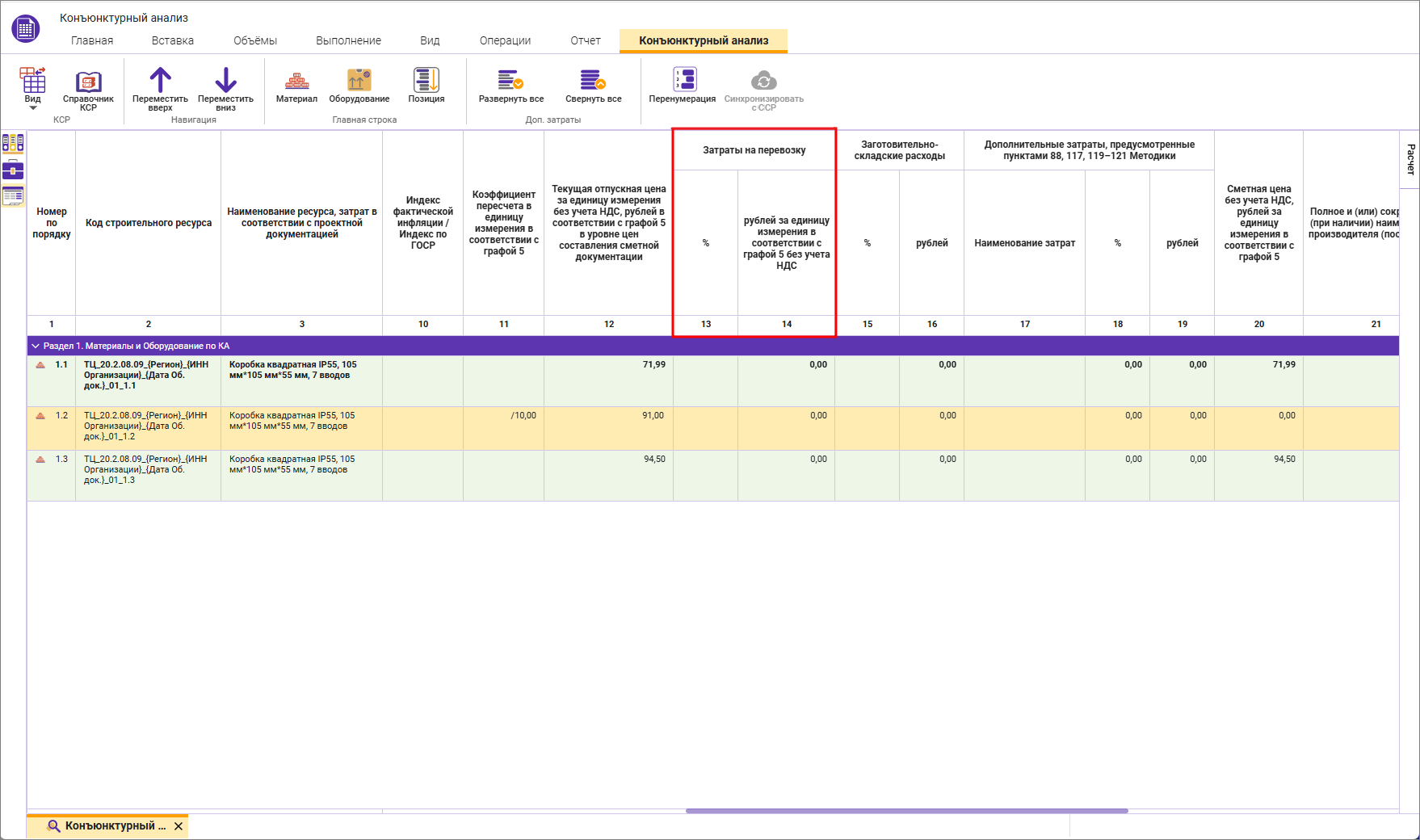Image resolution: width=1420 pixels, height=840 pixels.
Task: Add a Материал row via toolbar
Action: click(296, 82)
